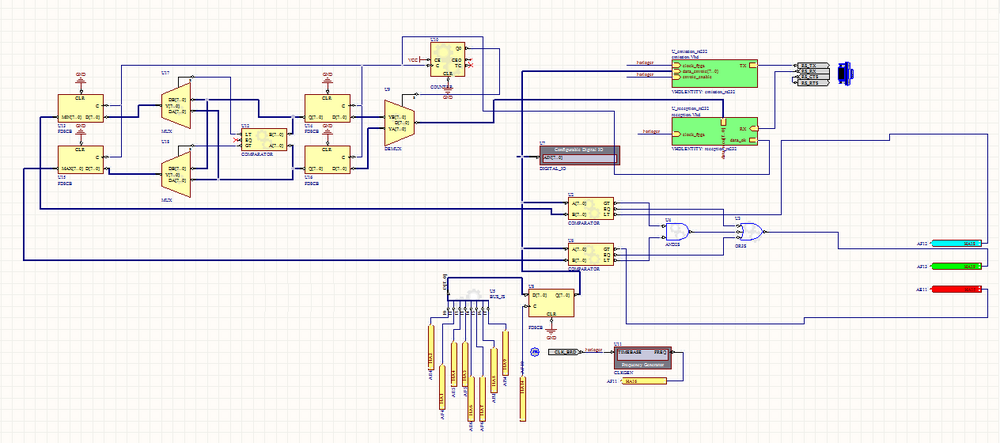Click the blue serial connector symbol
This screenshot has height=443, width=1000.
pyautogui.click(x=845, y=70)
